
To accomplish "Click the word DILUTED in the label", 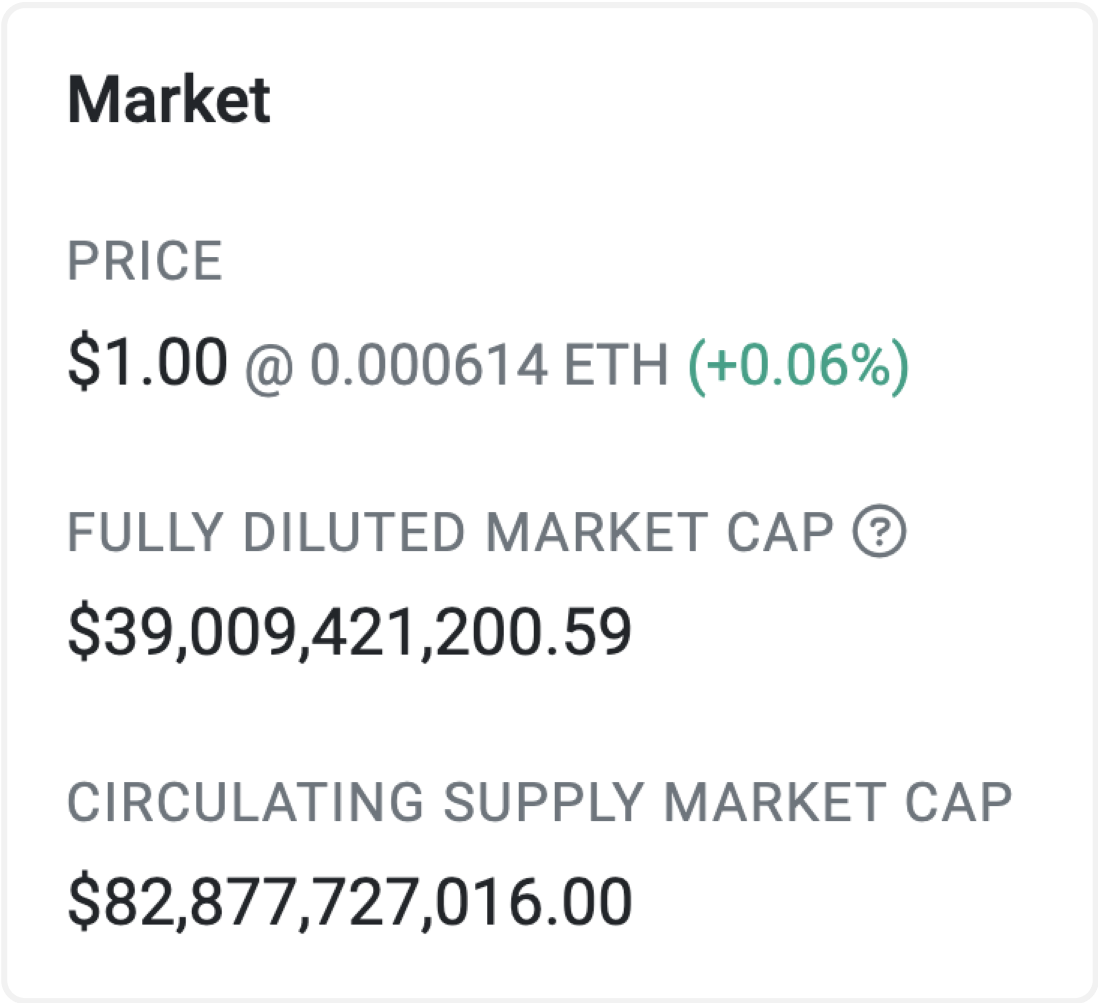I will tap(354, 532).
